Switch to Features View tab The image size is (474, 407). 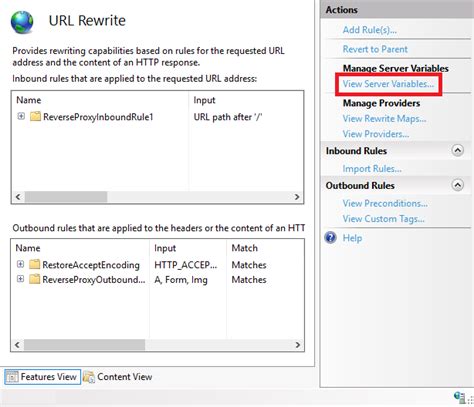click(x=42, y=377)
